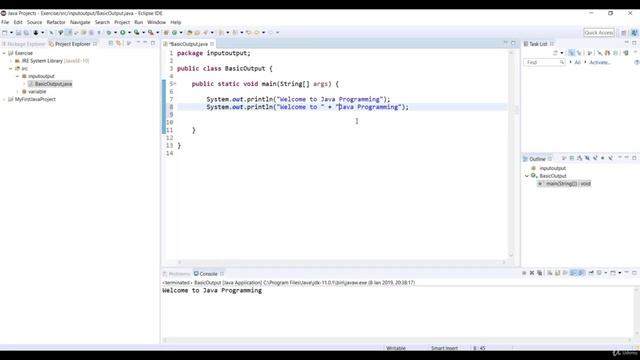
Task: Click the Activate... link in Task List
Action: click(x=600, y=62)
